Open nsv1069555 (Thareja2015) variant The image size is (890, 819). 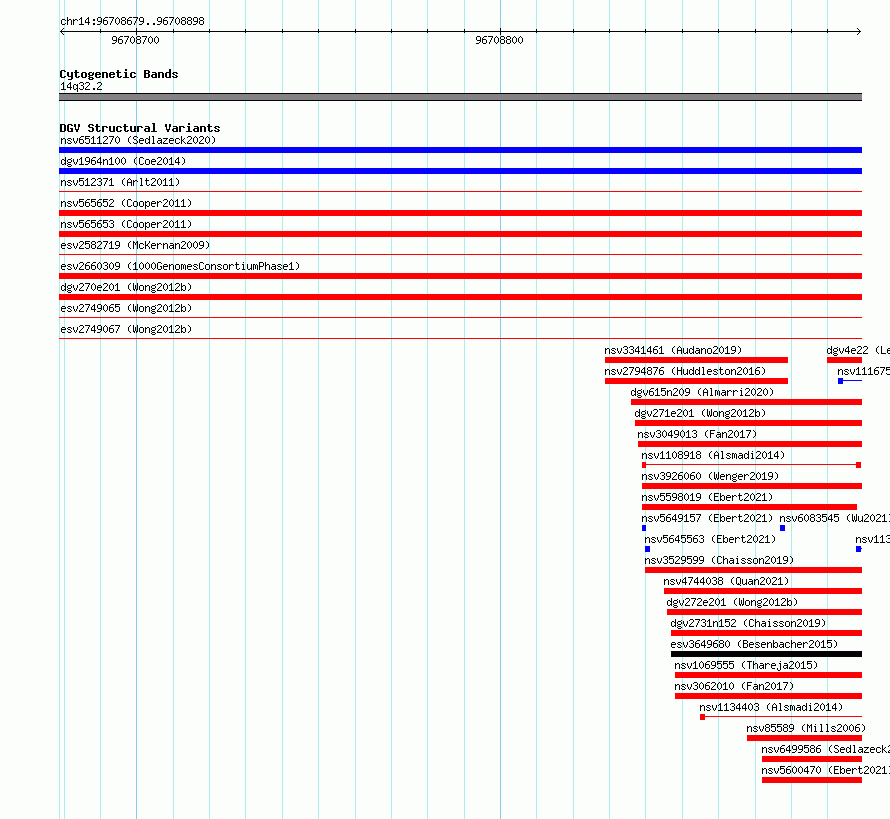[x=746, y=665]
